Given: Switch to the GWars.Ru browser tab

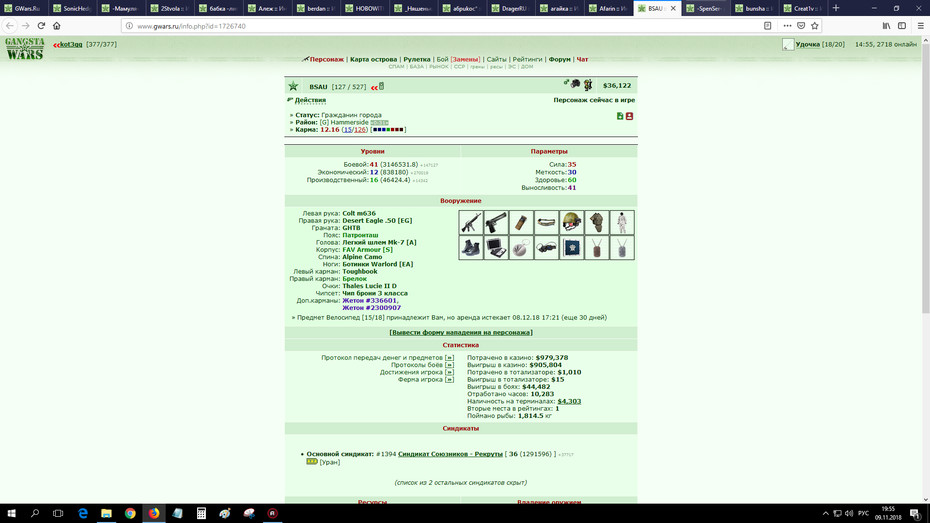Looking at the screenshot, I should click(24, 8).
